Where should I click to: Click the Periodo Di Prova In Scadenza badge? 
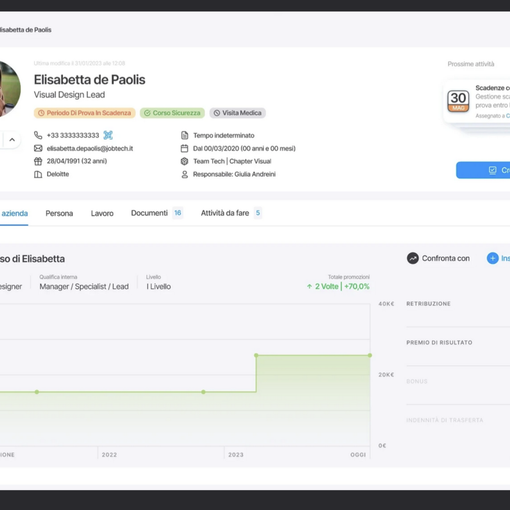[x=85, y=113]
